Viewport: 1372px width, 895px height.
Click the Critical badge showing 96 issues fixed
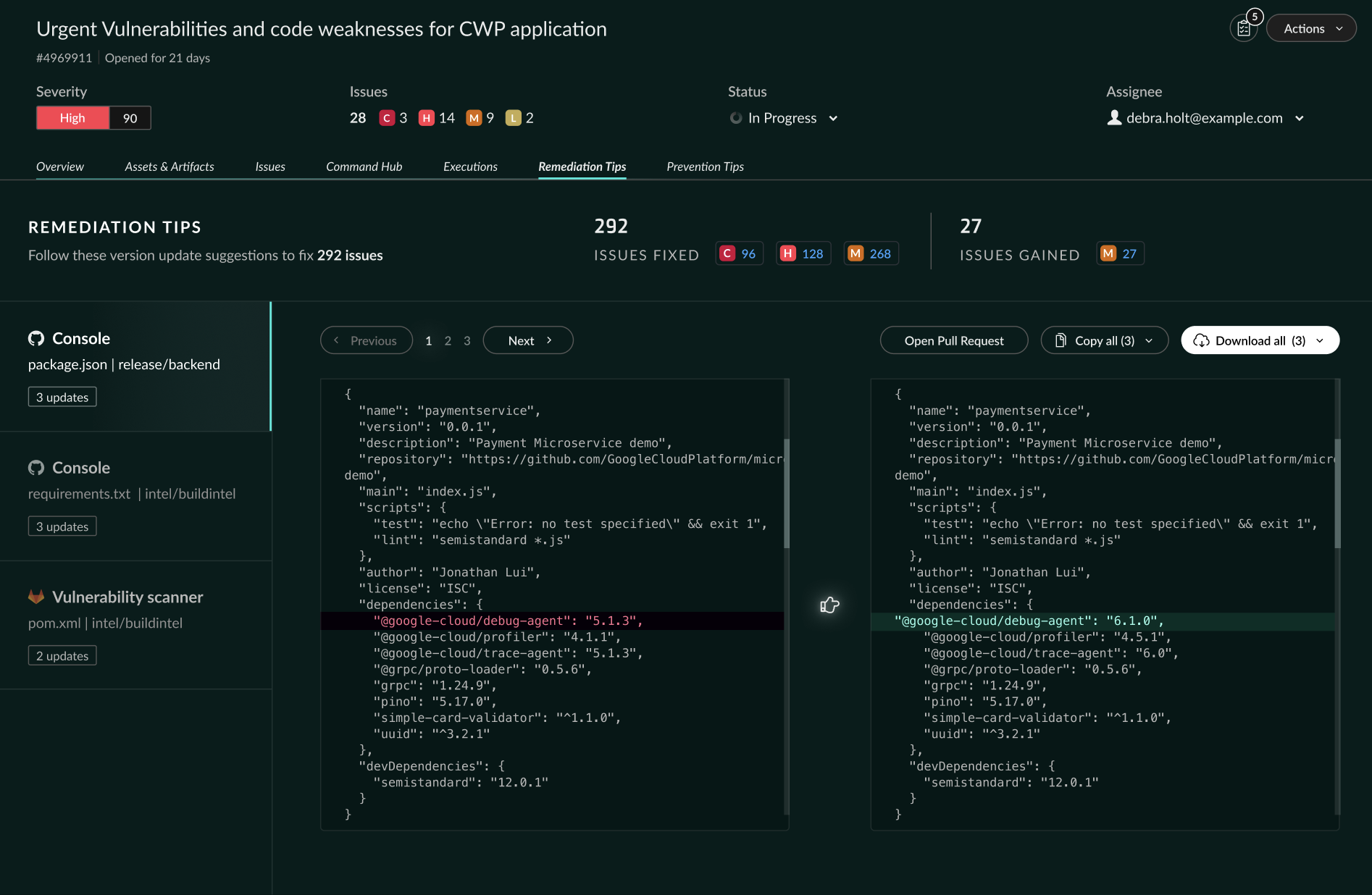pyautogui.click(x=739, y=253)
